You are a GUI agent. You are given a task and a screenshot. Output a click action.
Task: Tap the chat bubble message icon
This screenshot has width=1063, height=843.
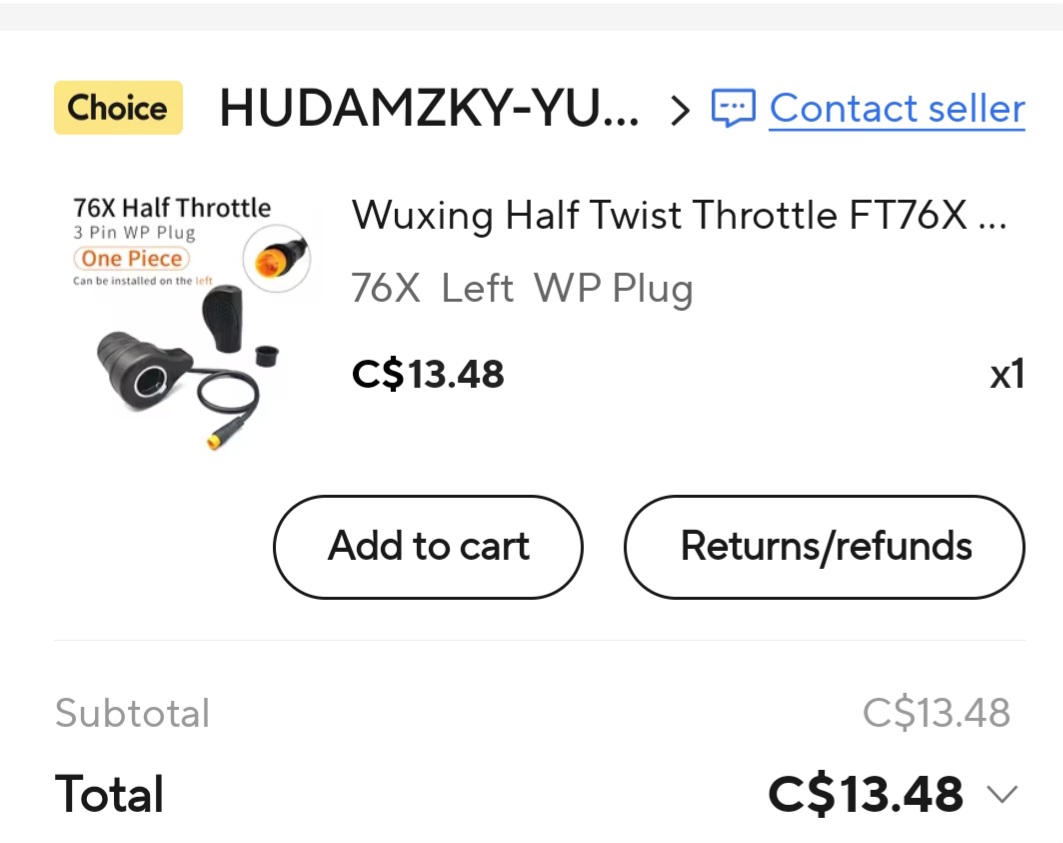(x=733, y=108)
